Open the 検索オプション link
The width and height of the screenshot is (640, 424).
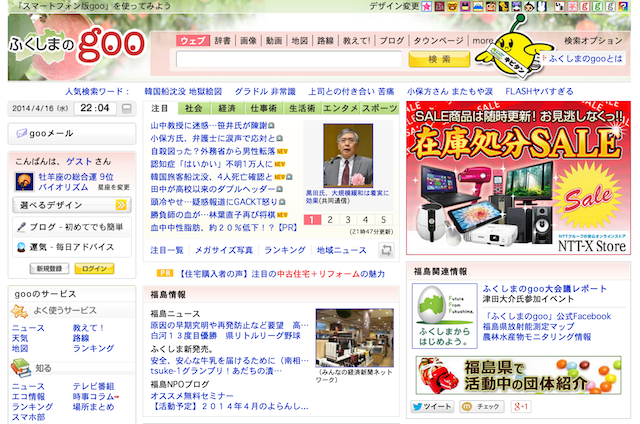(x=593, y=41)
